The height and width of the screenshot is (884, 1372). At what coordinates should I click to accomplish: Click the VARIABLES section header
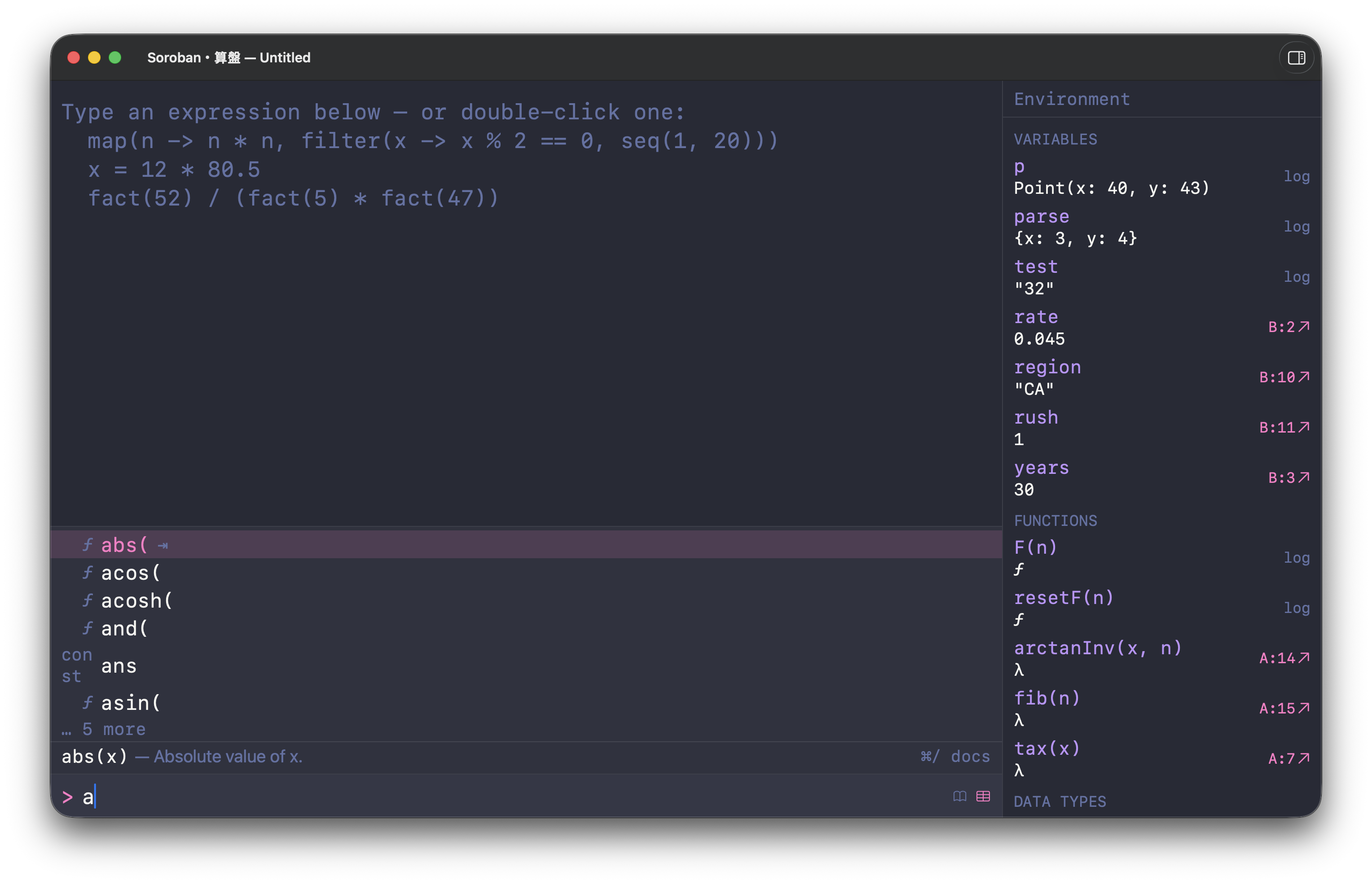click(1055, 140)
